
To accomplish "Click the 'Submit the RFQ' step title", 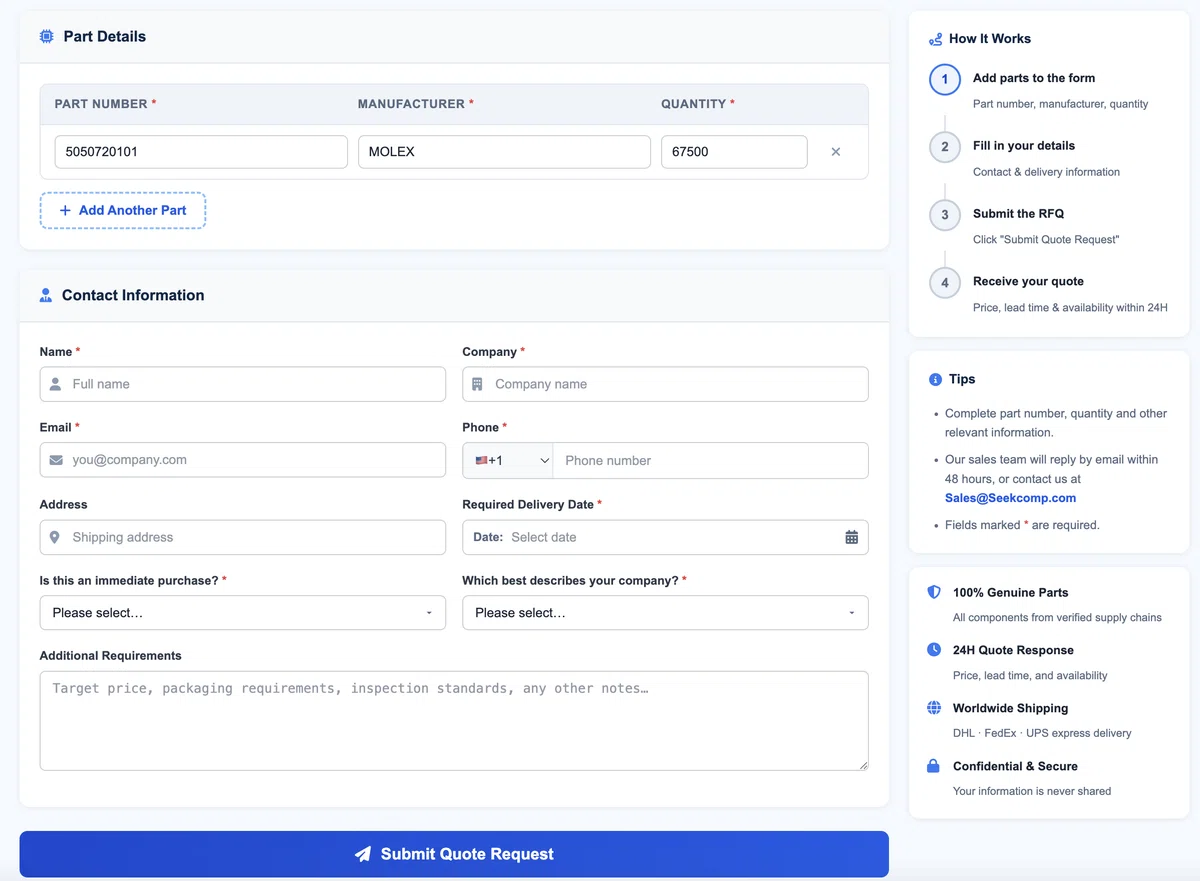I will [1018, 214].
